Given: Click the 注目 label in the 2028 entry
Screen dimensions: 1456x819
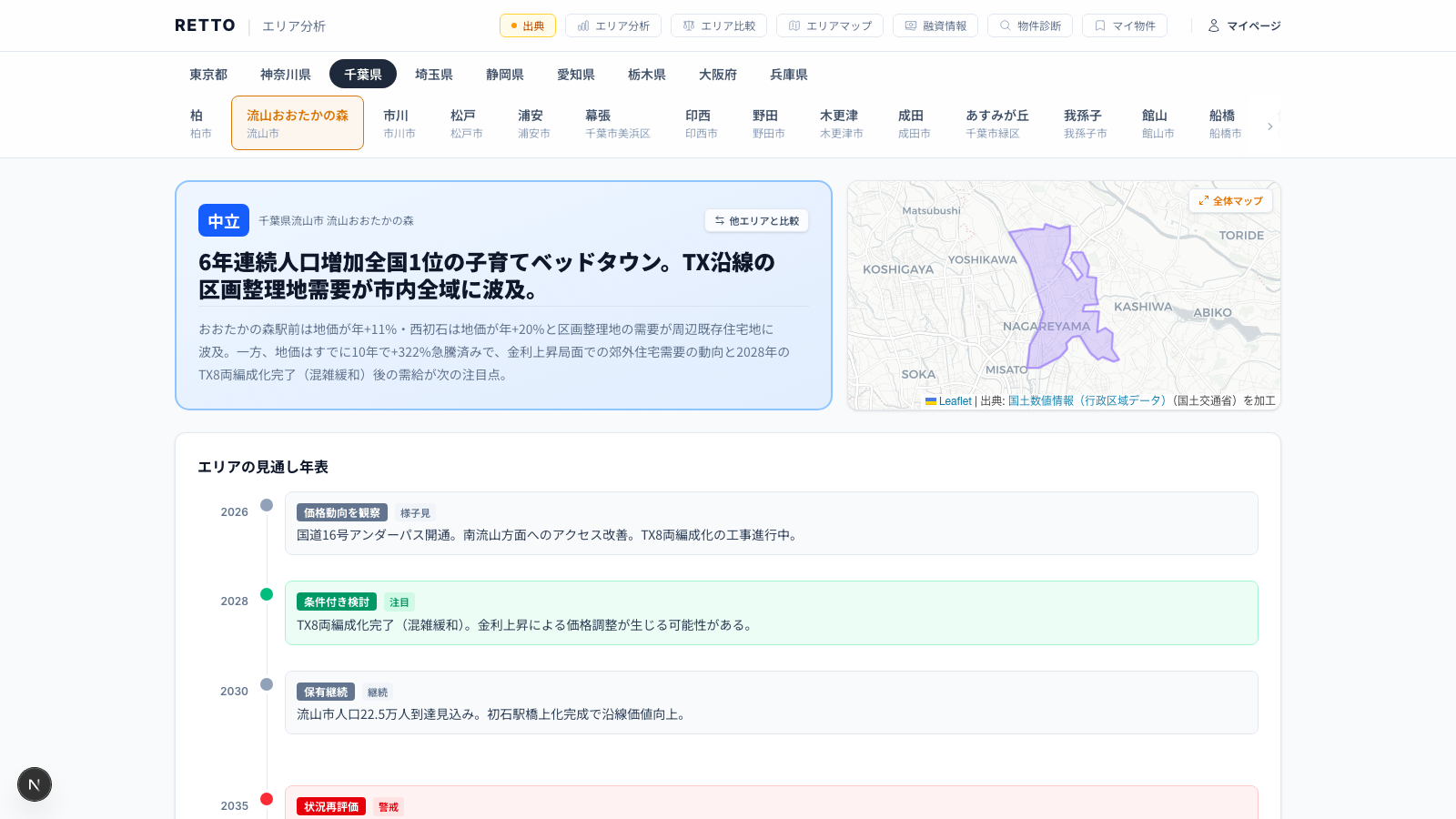Looking at the screenshot, I should coord(399,602).
